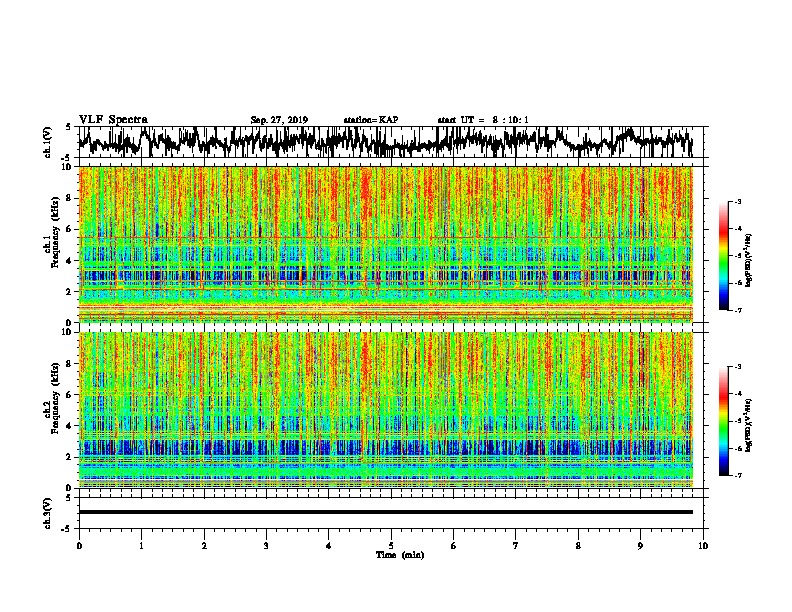Click inside the ch.1 spectrogram panel
Image resolution: width=792 pixels, height=612 pixels.
pos(386,244)
